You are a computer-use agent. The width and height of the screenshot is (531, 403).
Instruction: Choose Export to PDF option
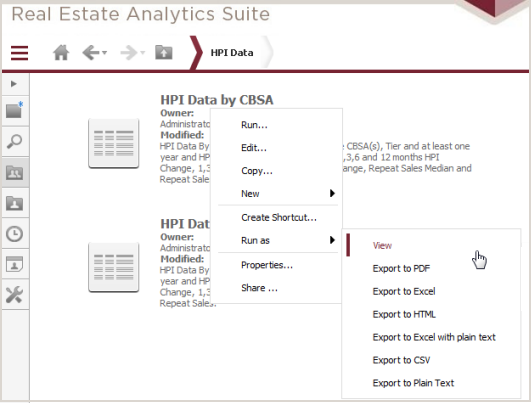point(401,269)
